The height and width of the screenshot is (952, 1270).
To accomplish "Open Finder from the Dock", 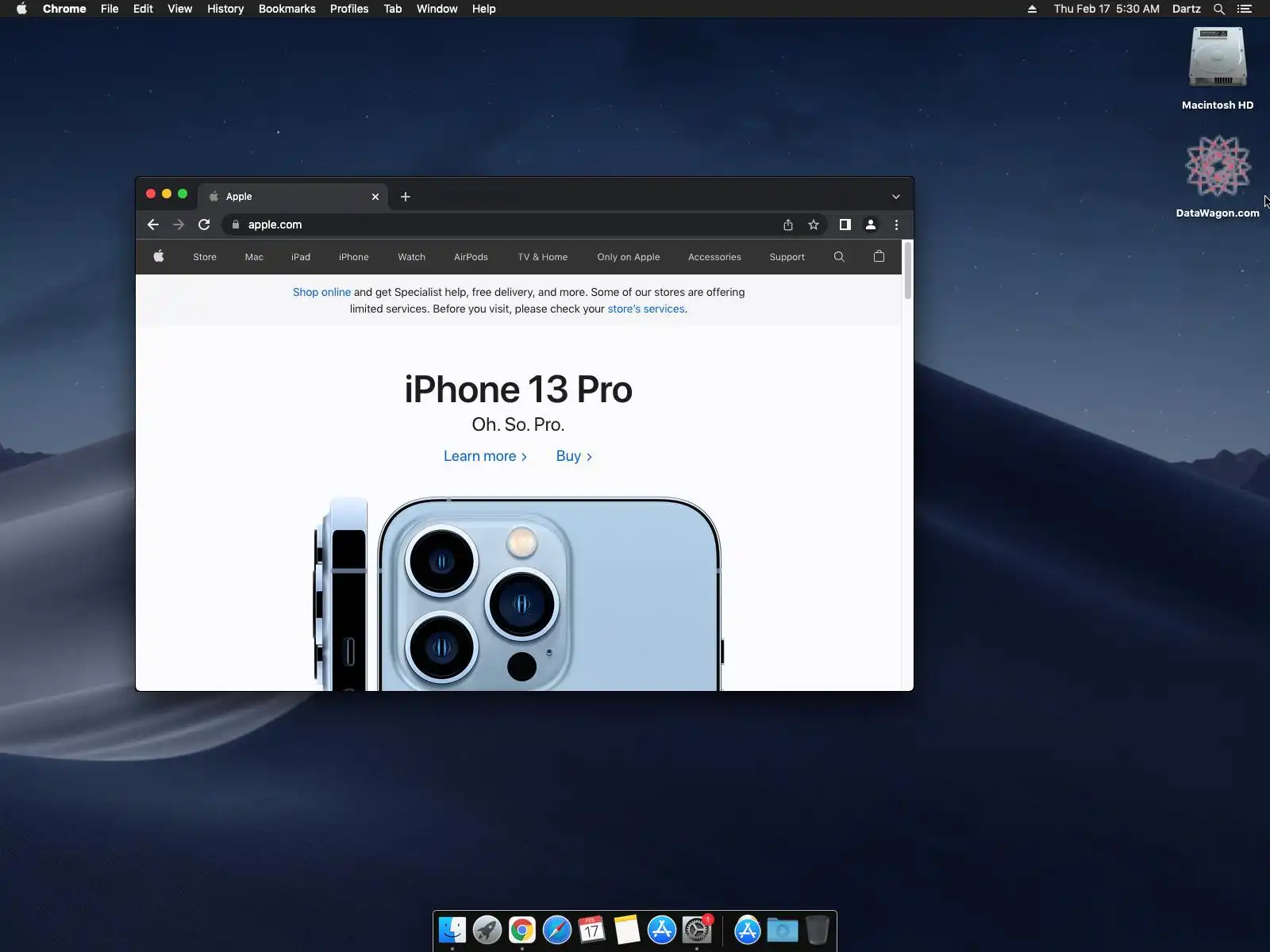I will pos(452,930).
